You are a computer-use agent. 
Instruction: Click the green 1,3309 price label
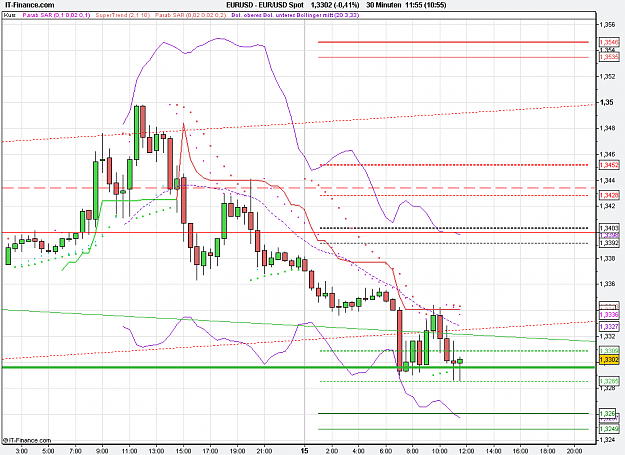click(x=609, y=351)
